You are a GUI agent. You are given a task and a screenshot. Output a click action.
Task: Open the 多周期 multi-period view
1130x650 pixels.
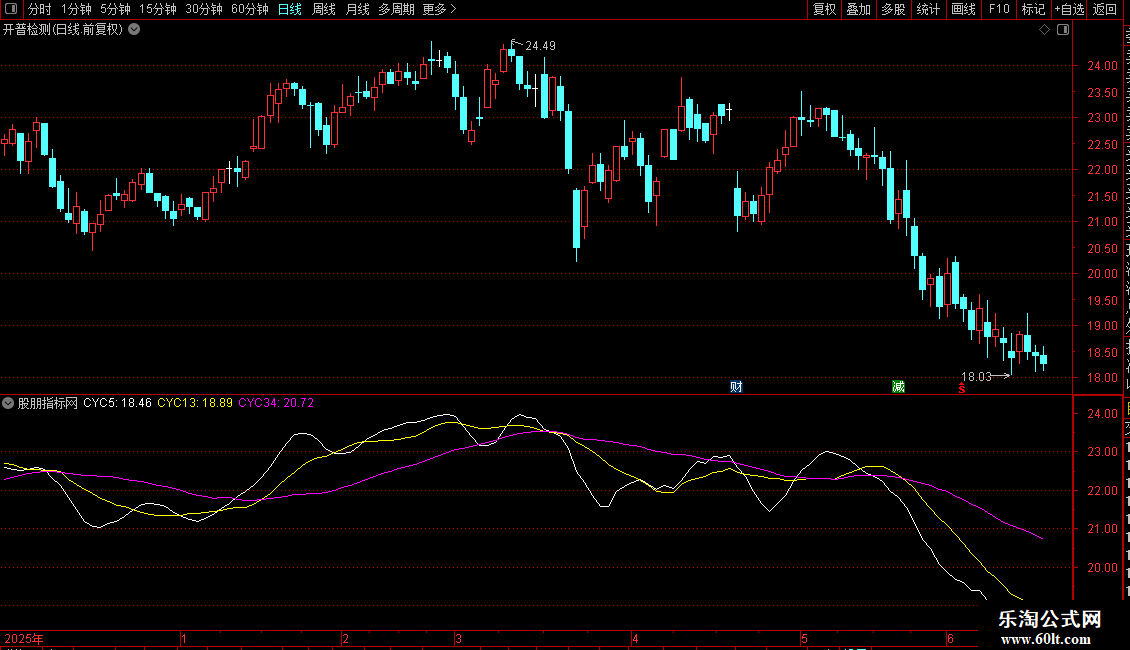(396, 9)
